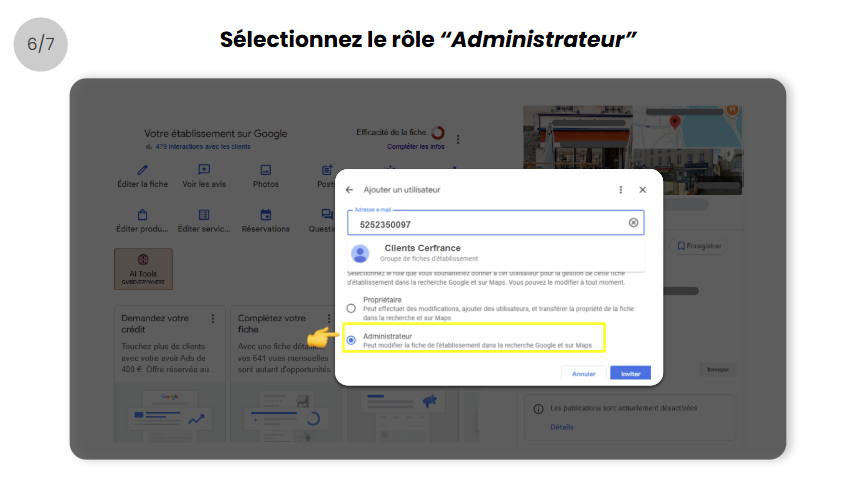Open Éditer produits bag icon
The width and height of the screenshot is (854, 480).
pyautogui.click(x=142, y=215)
